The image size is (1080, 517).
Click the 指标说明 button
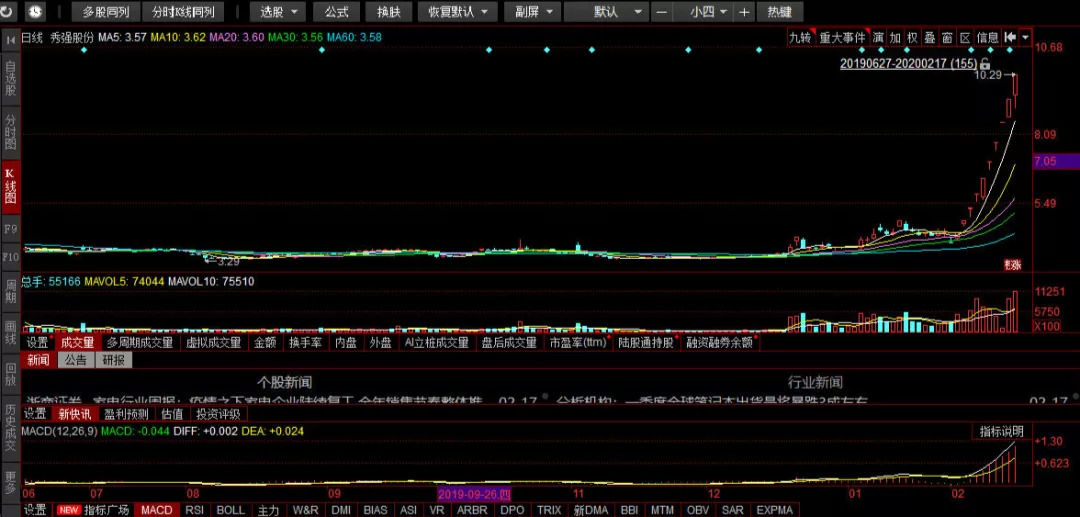pyautogui.click(x=1001, y=431)
